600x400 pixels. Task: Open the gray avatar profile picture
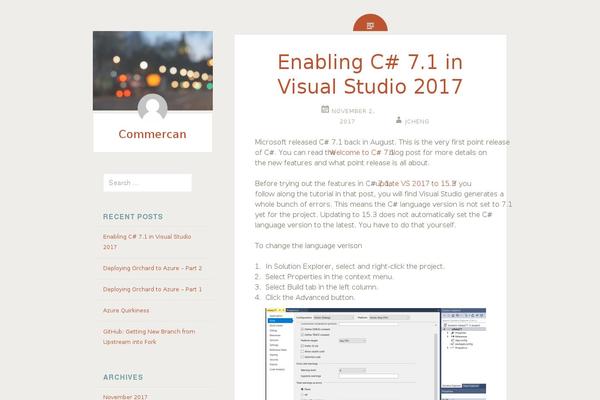point(152,108)
